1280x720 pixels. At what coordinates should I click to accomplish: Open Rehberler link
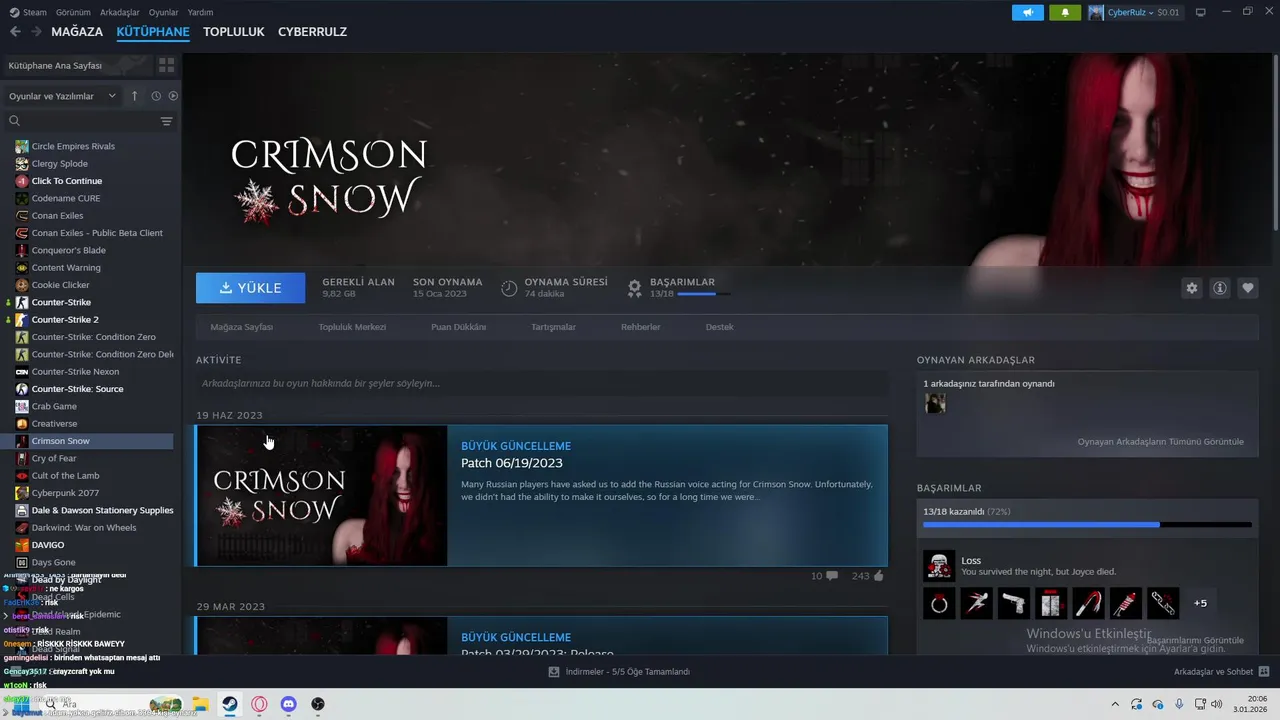(x=640, y=327)
